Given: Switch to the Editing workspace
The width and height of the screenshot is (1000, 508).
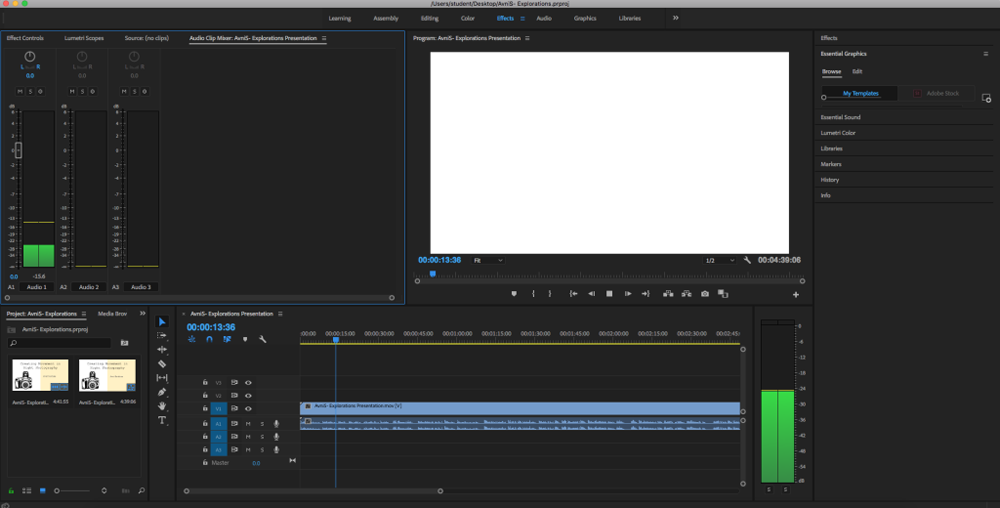Looking at the screenshot, I should [429, 18].
